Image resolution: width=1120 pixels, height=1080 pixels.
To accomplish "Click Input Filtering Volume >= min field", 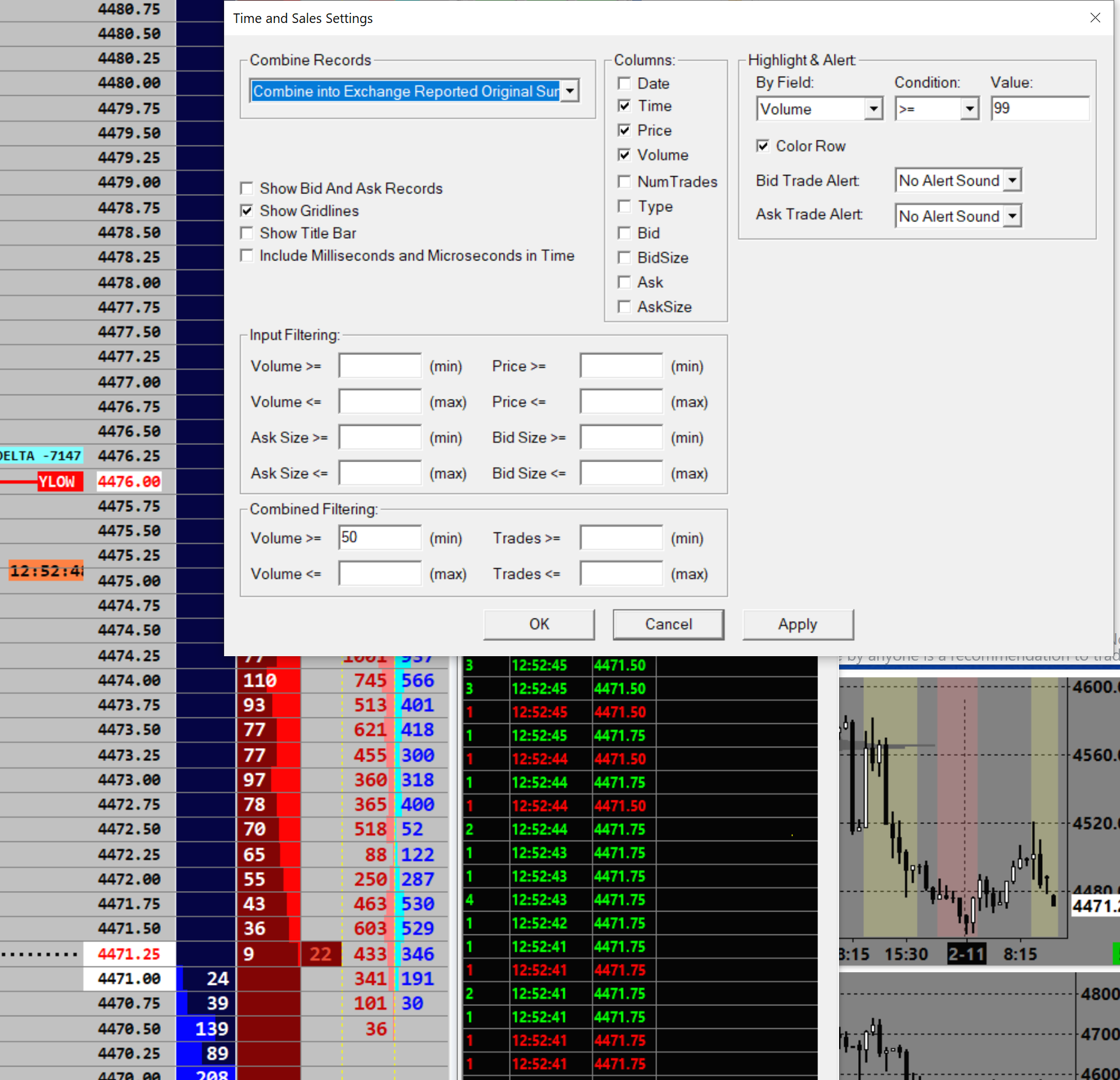I will (x=380, y=366).
